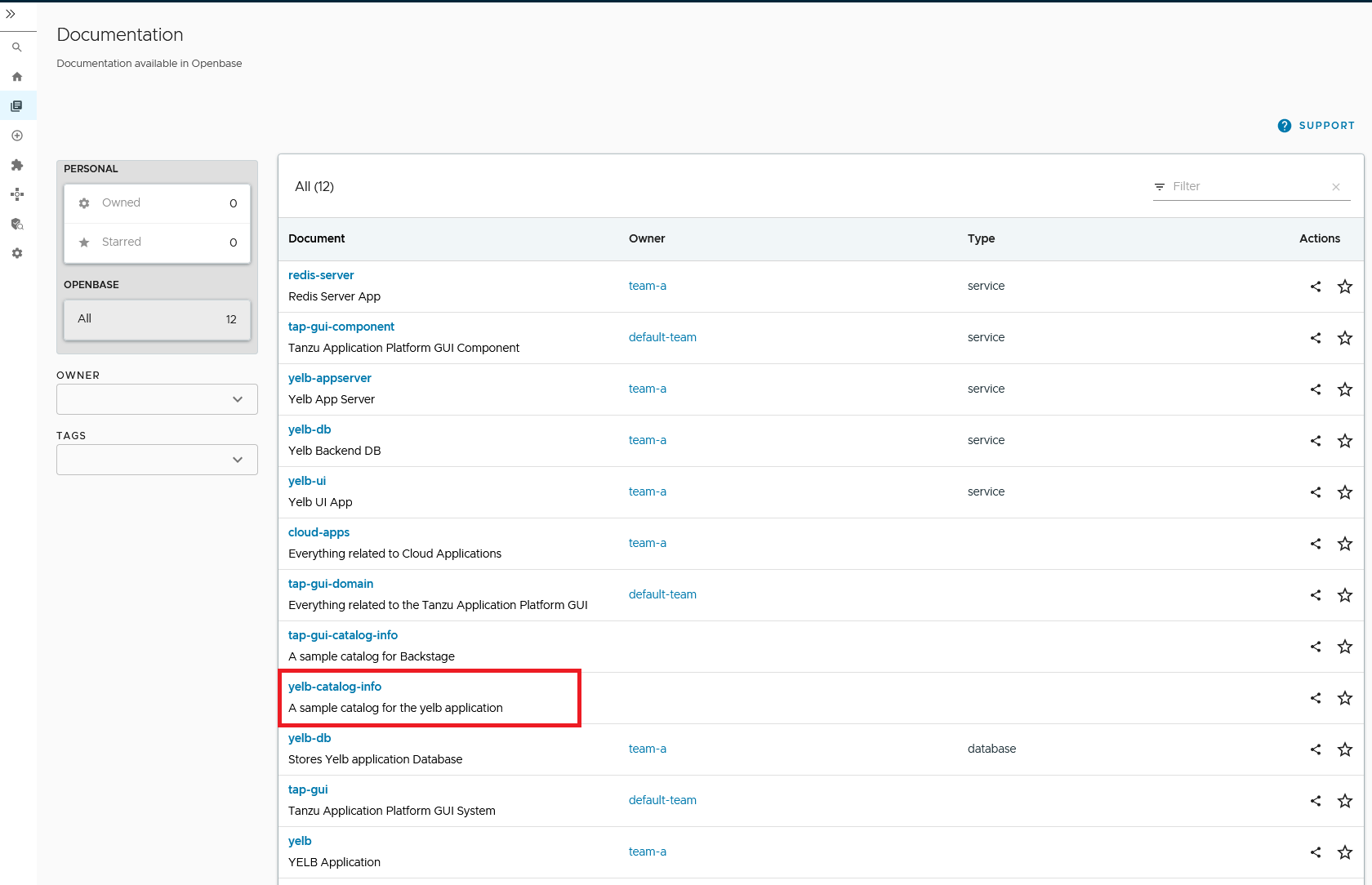Star the cloud-apps document
Screen dimensions: 1372x885
[1344, 544]
